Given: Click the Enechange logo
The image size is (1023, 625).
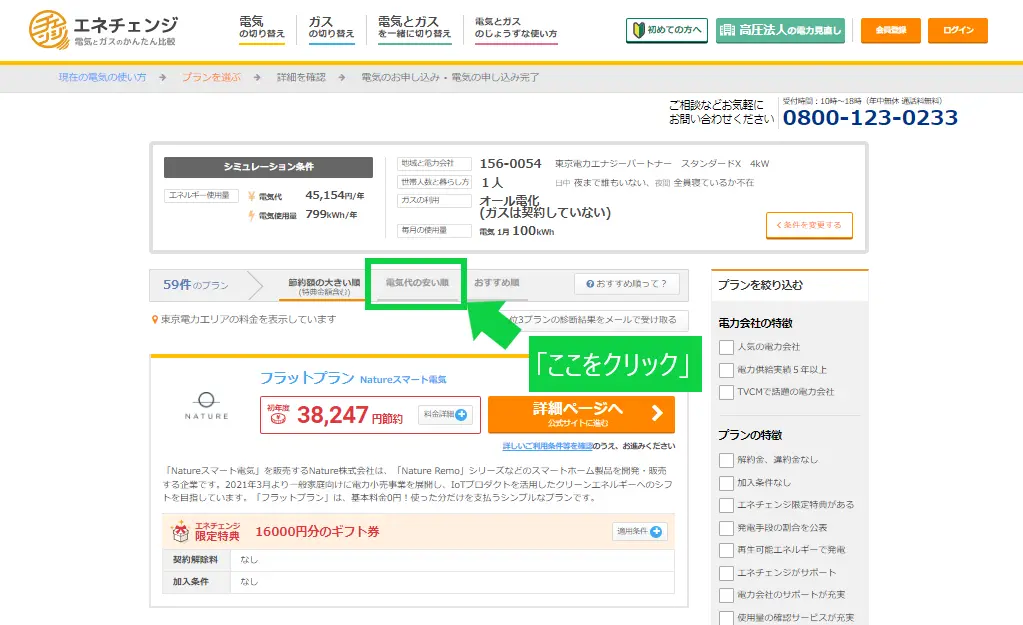Looking at the screenshot, I should tap(103, 29).
